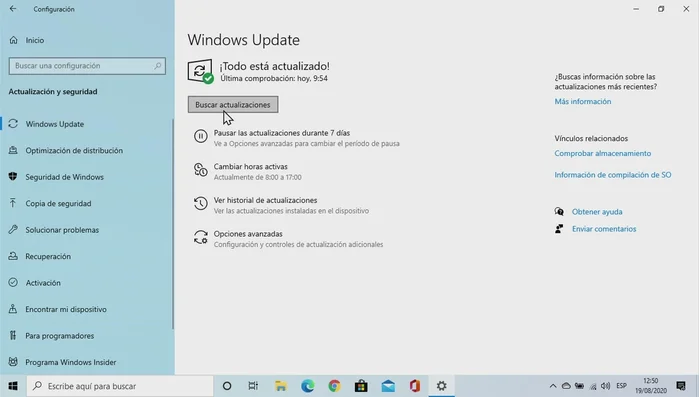The height and width of the screenshot is (397, 699).
Task: Click the network tray icon
Action: [x=593, y=386]
